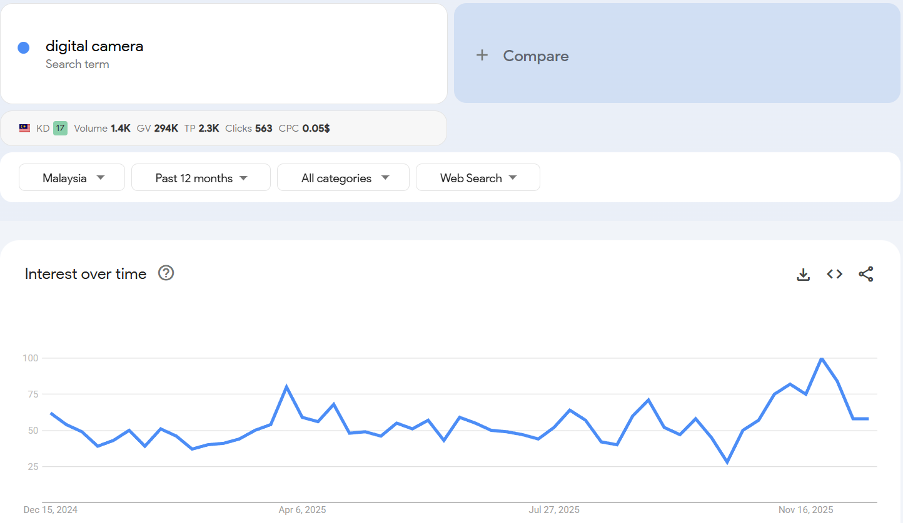The width and height of the screenshot is (904, 524).
Task: Open help for Interest over time
Action: pos(166,273)
